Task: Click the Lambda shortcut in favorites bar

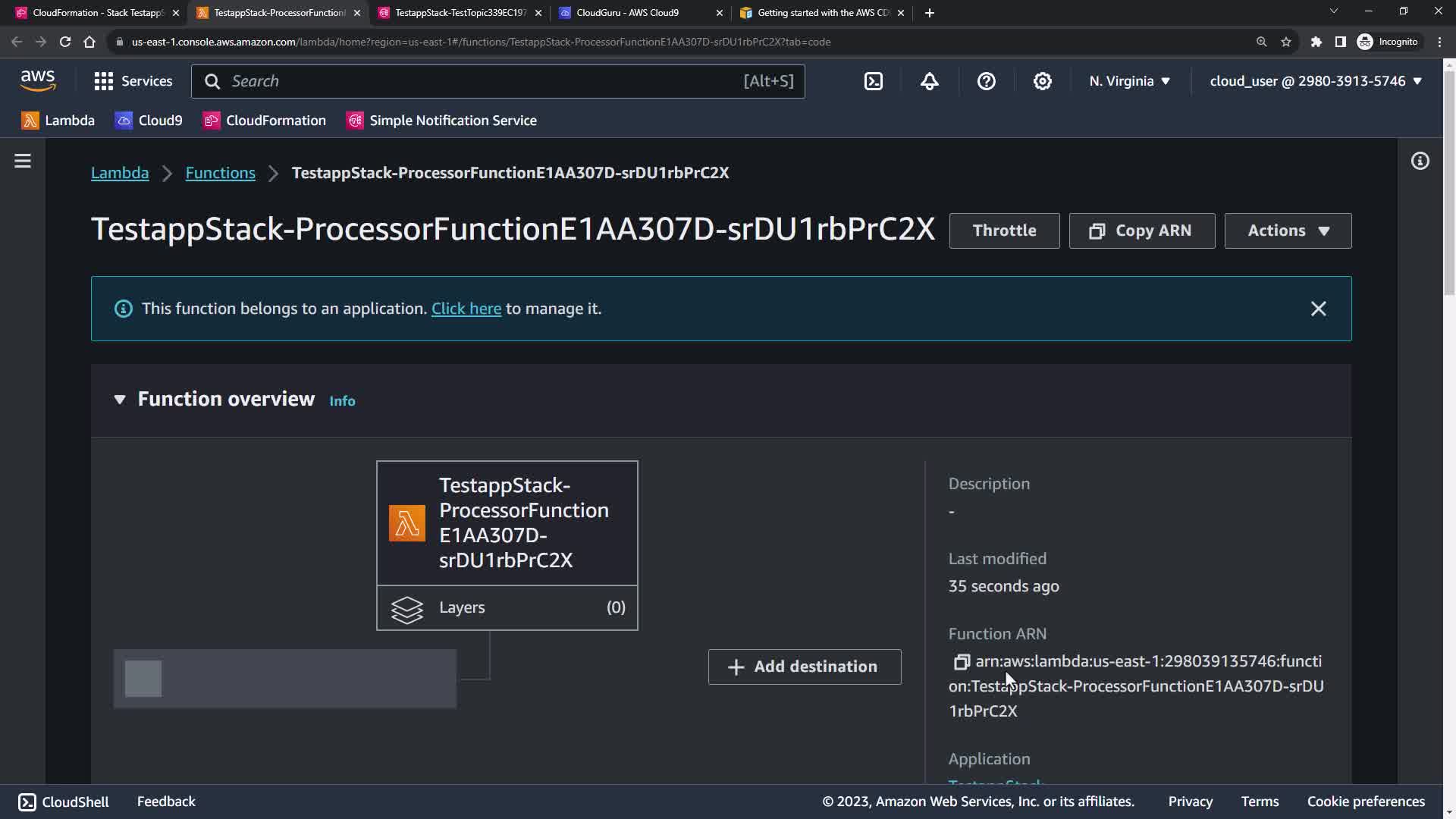Action: [58, 121]
